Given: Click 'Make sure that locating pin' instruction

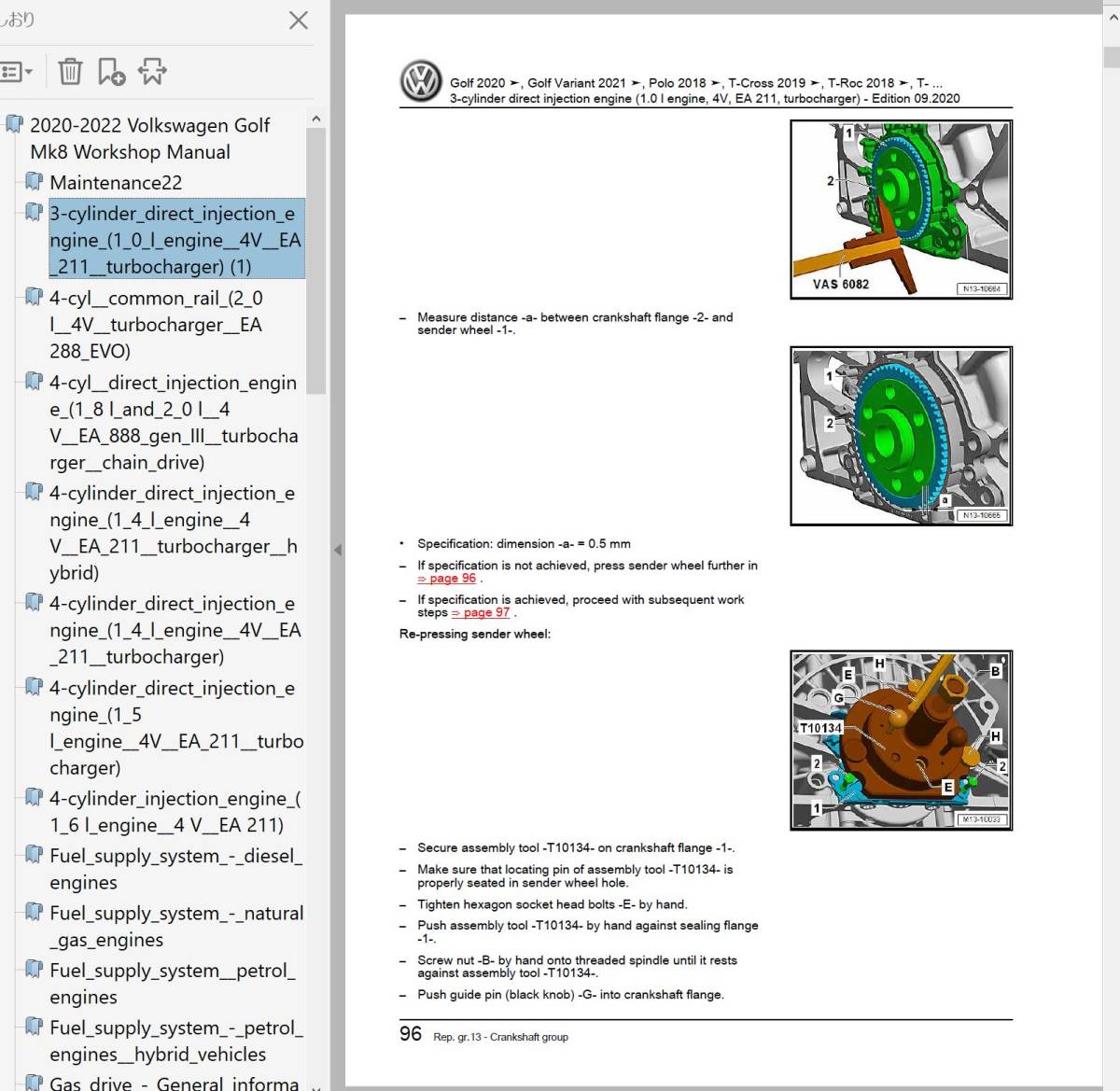Looking at the screenshot, I should click(575, 876).
